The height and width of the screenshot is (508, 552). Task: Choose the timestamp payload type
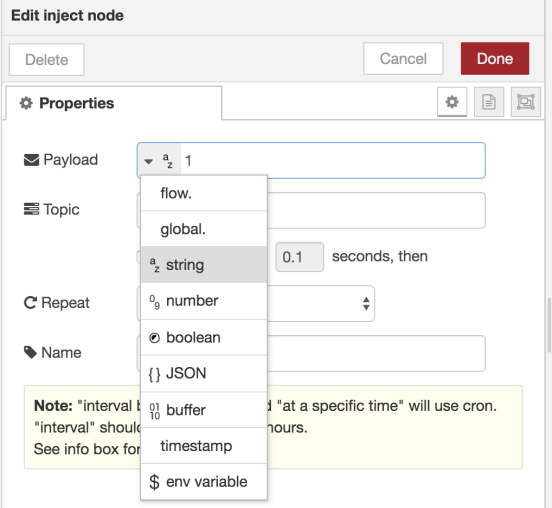204,446
